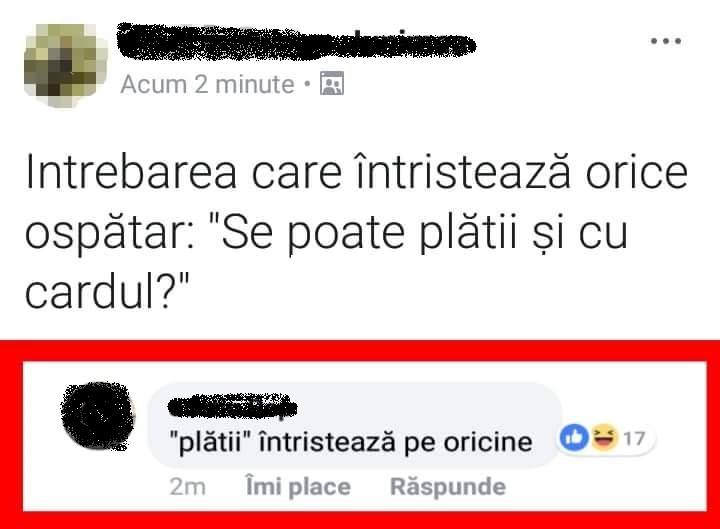Click the friends audience privacy icon

pos(332,84)
